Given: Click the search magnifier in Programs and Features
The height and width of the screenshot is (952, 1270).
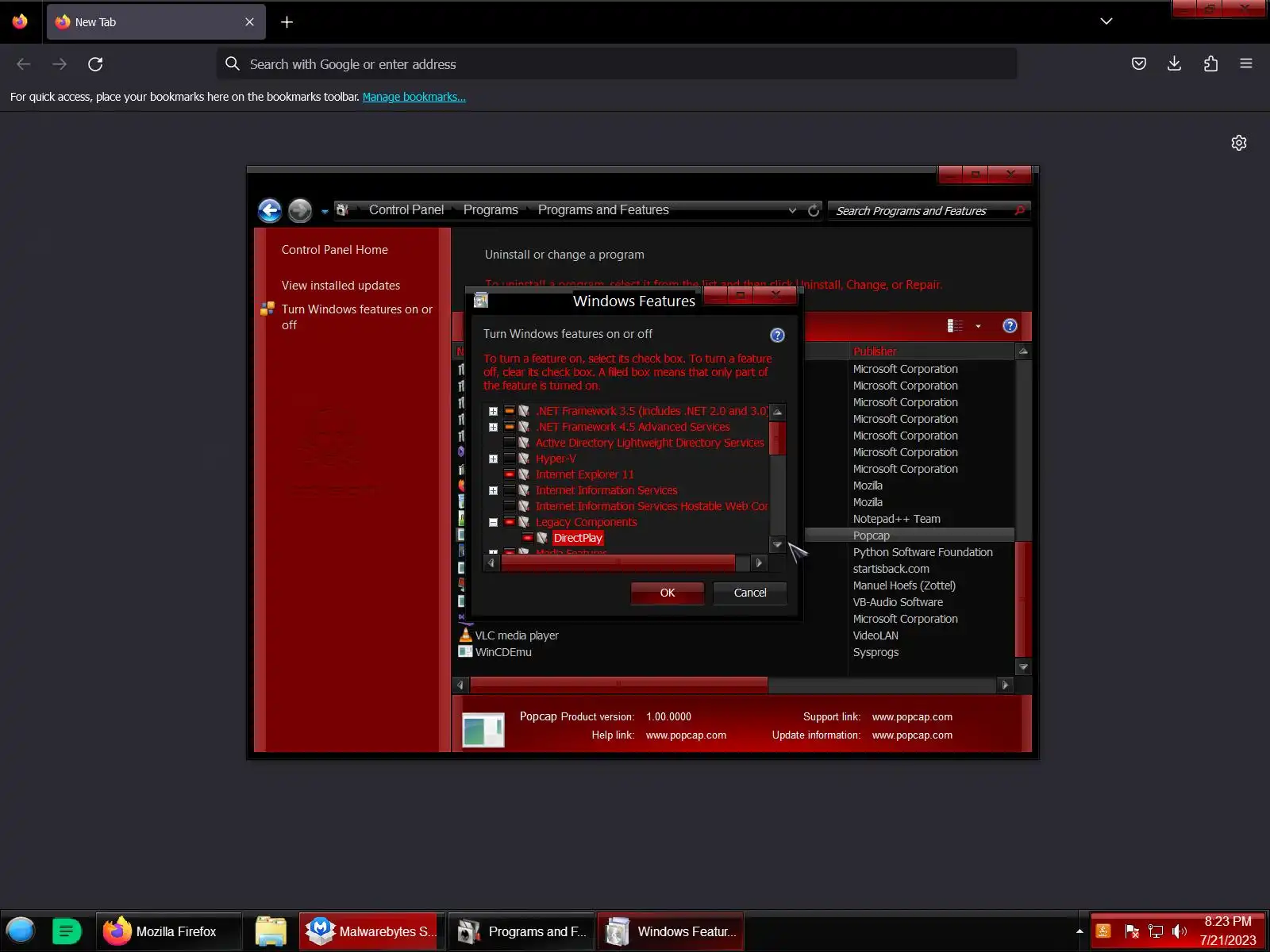Looking at the screenshot, I should [1020, 210].
